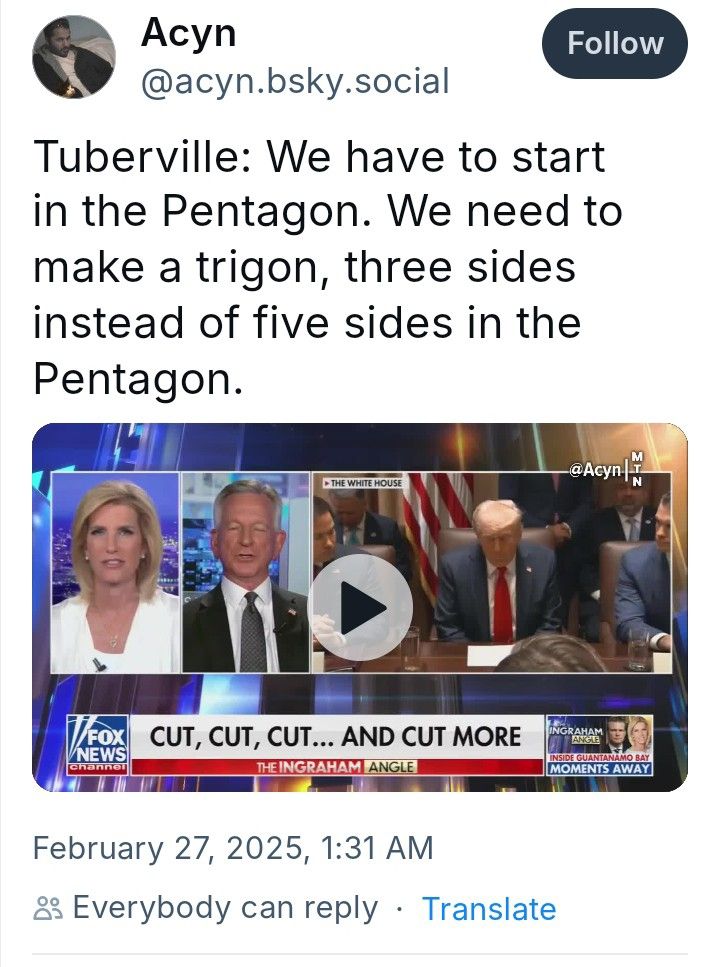
Task: Play the embedded Fox News video
Action: pyautogui.click(x=362, y=607)
